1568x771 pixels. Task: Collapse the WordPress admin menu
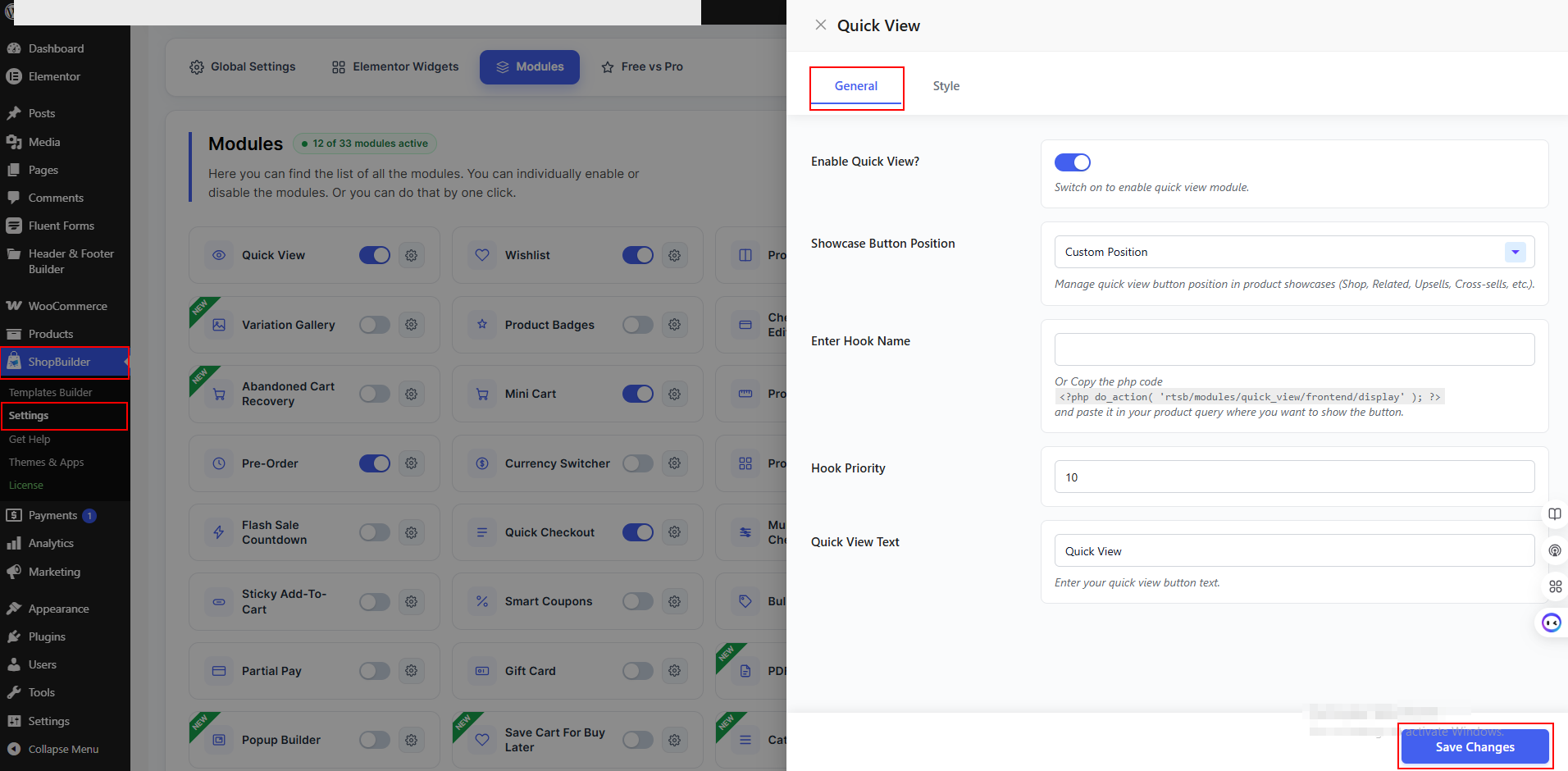point(65,749)
